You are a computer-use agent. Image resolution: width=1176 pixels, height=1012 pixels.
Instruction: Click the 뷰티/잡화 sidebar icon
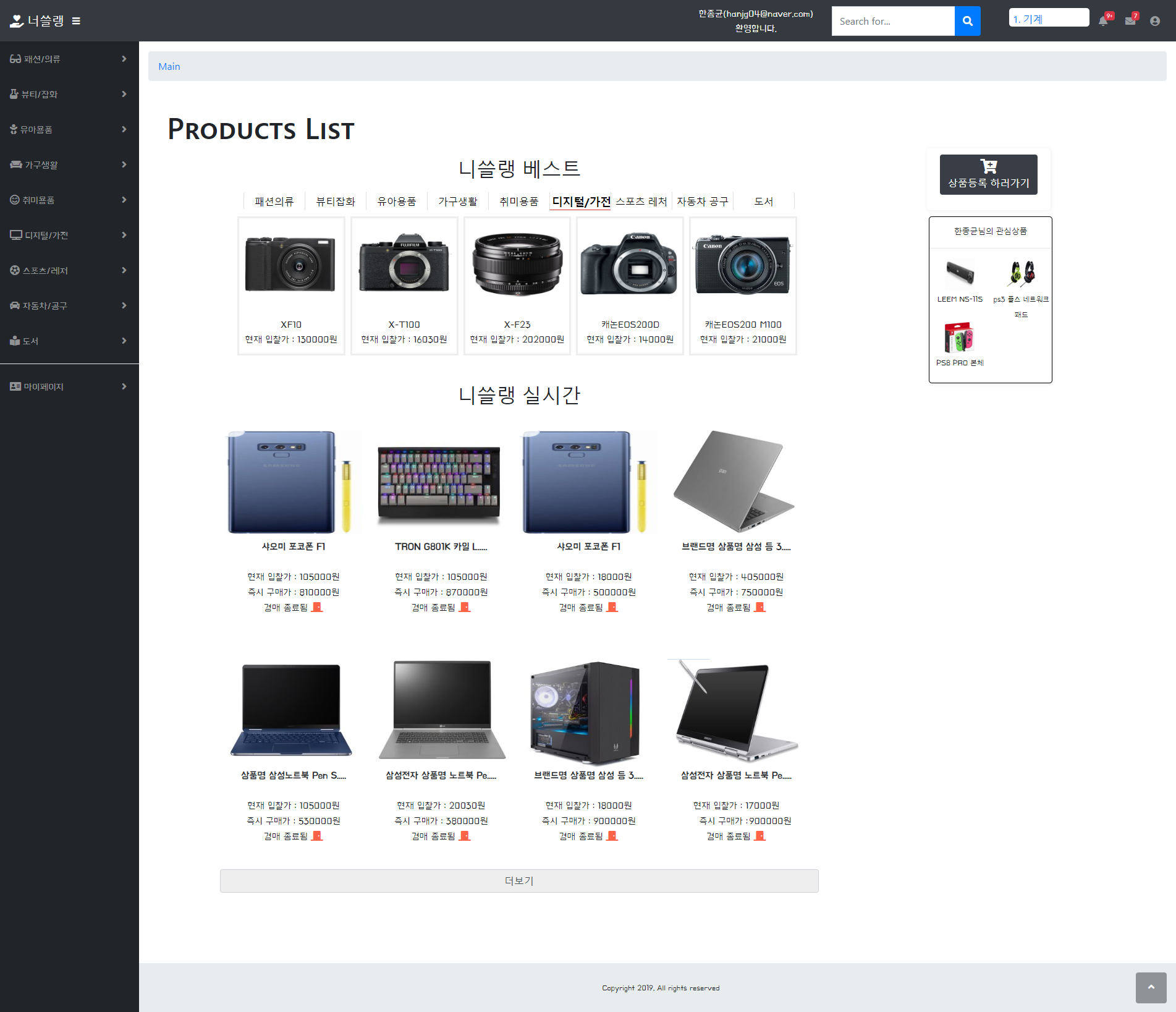coord(14,94)
